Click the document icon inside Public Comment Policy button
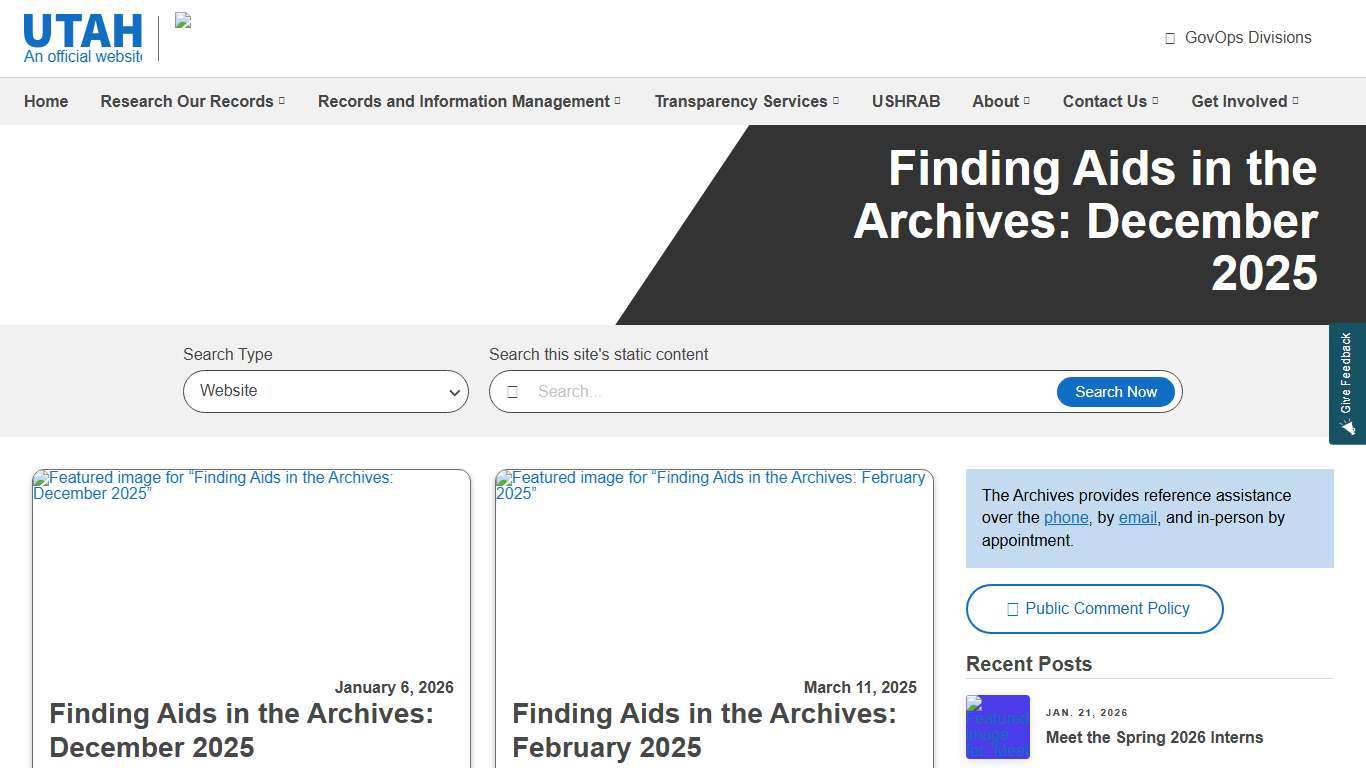 [x=1012, y=608]
